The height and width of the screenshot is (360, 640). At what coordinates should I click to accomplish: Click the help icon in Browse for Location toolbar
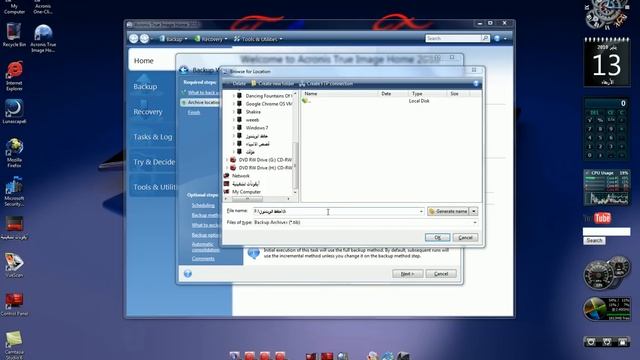point(476,84)
